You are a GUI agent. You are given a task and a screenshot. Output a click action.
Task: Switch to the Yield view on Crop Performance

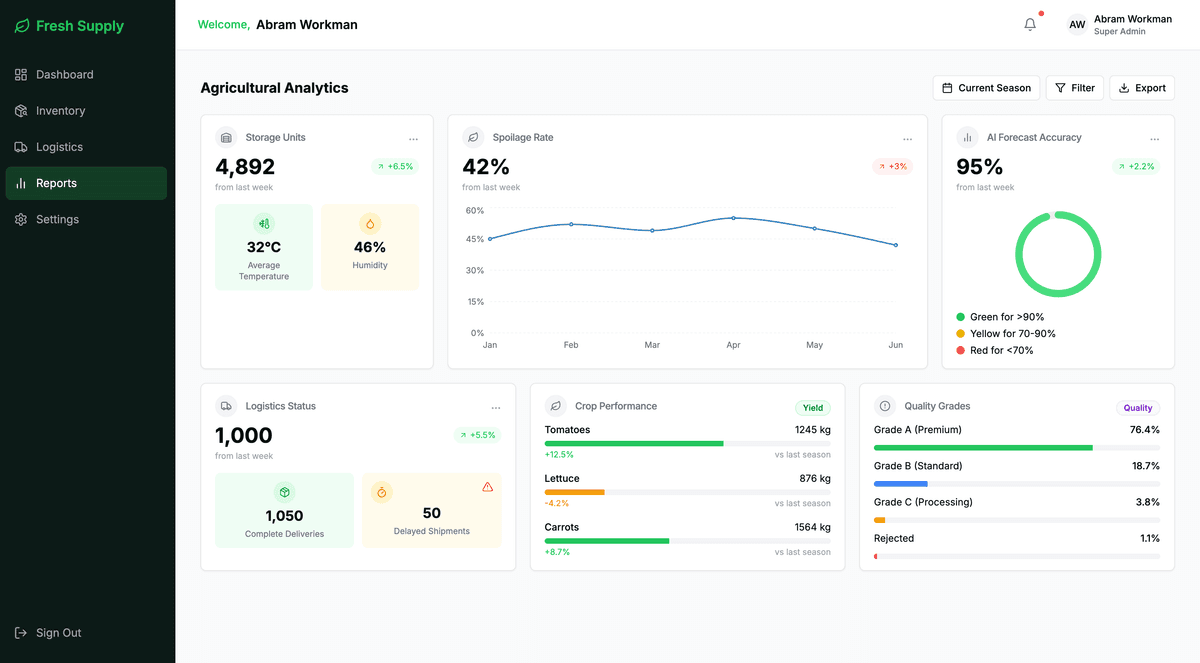[812, 407]
